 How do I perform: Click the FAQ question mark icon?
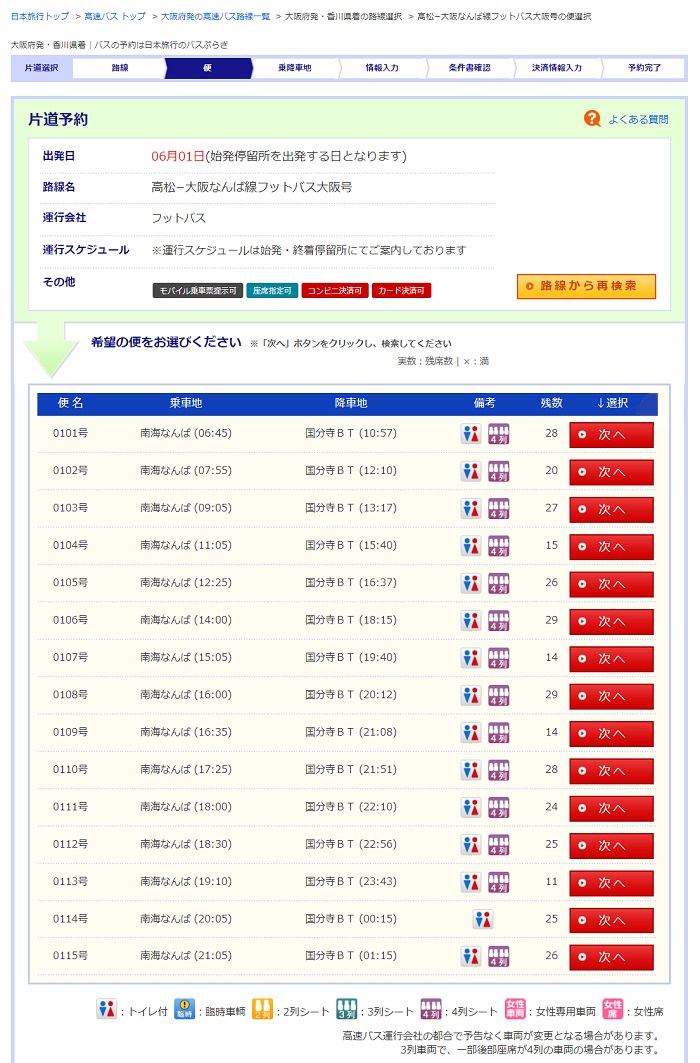tap(592, 119)
